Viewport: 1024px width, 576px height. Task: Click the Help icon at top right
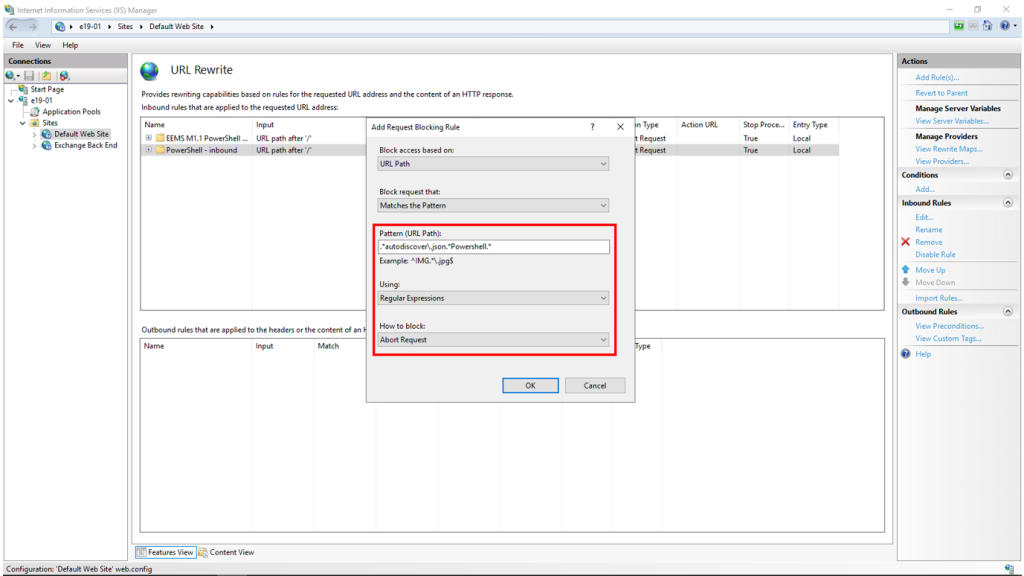click(x=1003, y=27)
